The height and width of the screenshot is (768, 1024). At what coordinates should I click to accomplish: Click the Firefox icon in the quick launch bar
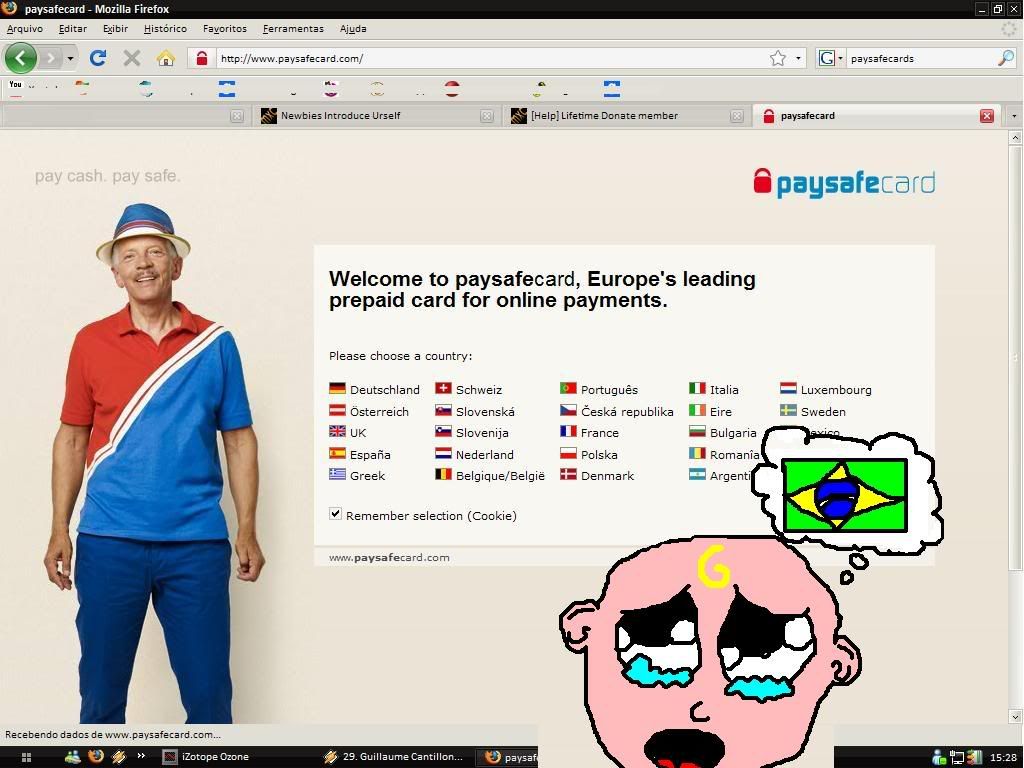click(95, 757)
